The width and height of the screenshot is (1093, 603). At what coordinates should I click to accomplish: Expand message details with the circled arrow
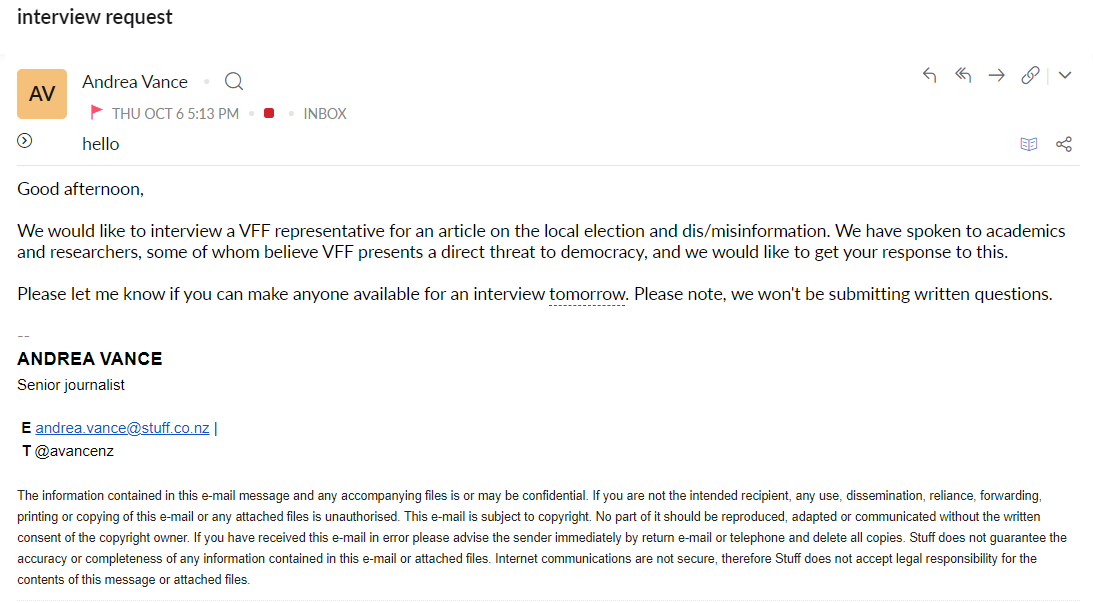coord(25,141)
